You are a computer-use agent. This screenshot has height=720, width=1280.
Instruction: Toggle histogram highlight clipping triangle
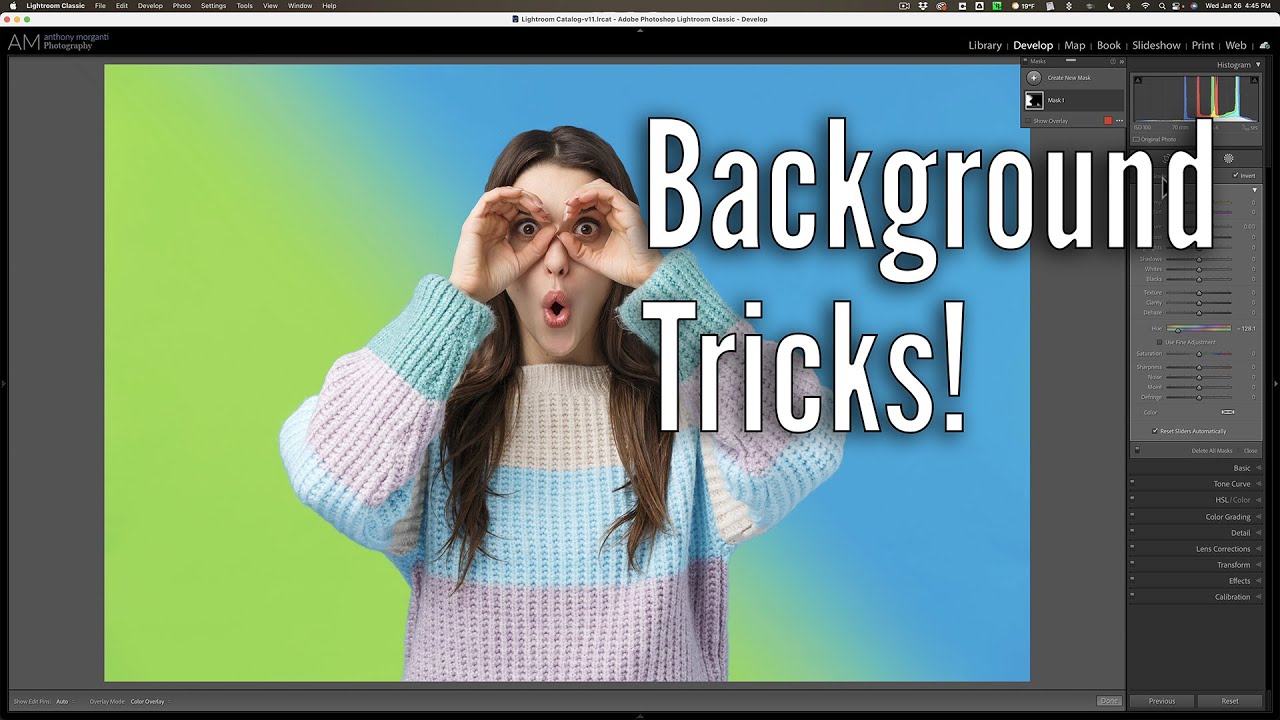click(1256, 79)
